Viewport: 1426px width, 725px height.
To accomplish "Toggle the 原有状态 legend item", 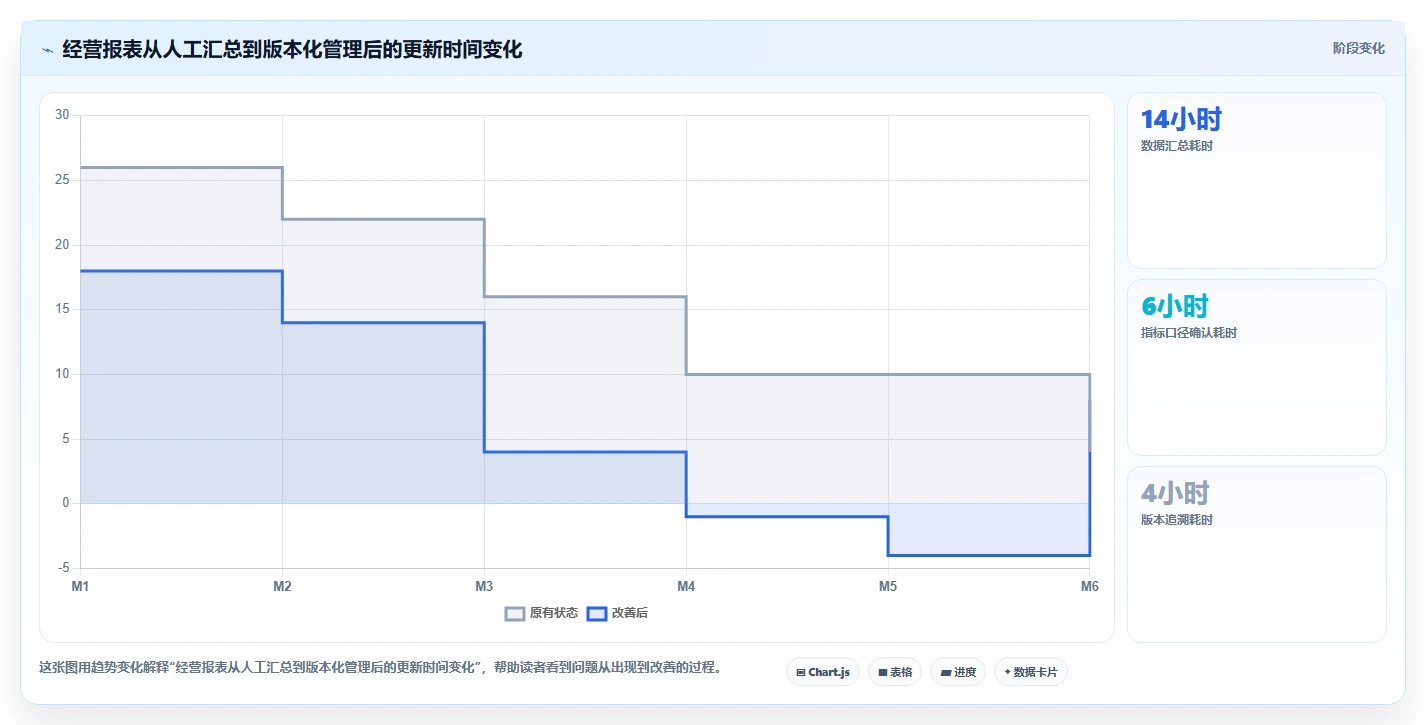I will (541, 613).
